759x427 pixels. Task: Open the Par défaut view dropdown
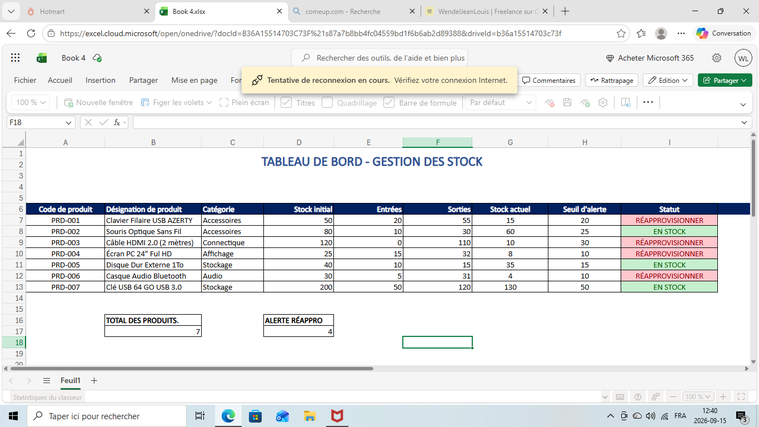(500, 103)
